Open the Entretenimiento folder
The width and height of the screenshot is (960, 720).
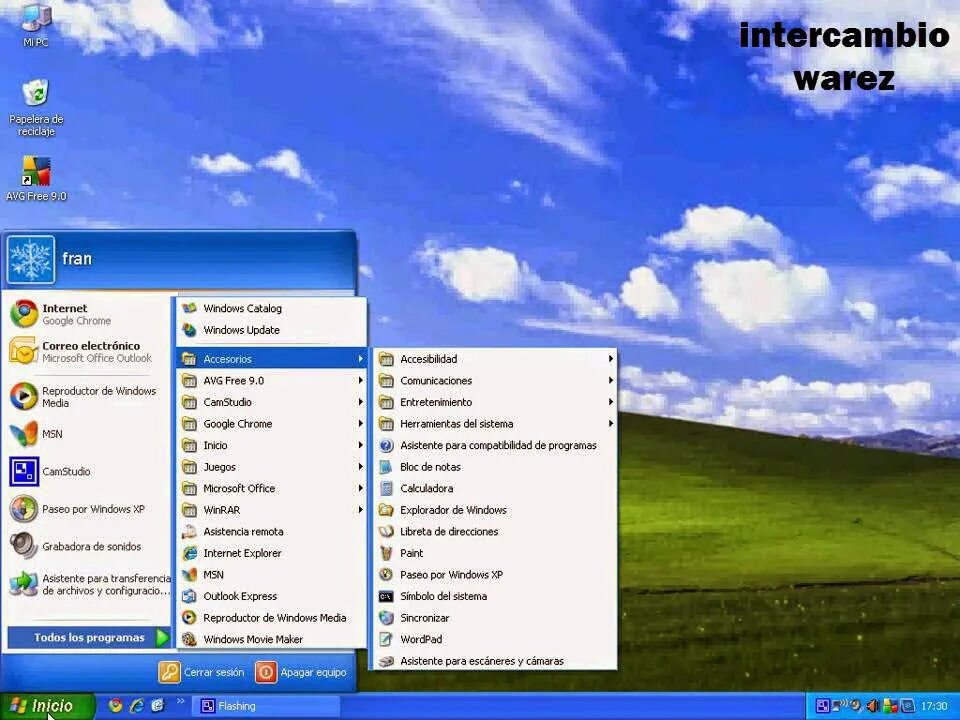click(495, 402)
